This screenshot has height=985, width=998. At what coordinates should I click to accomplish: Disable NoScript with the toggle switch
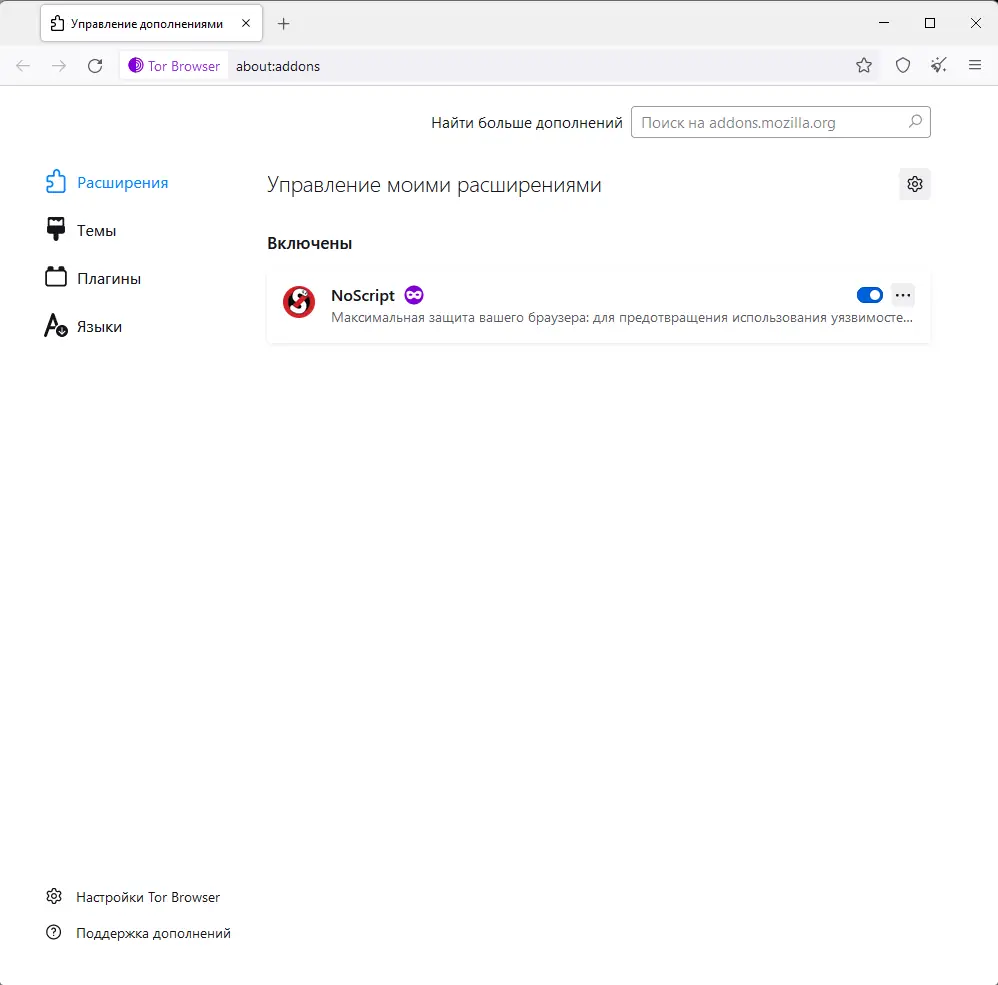(869, 295)
